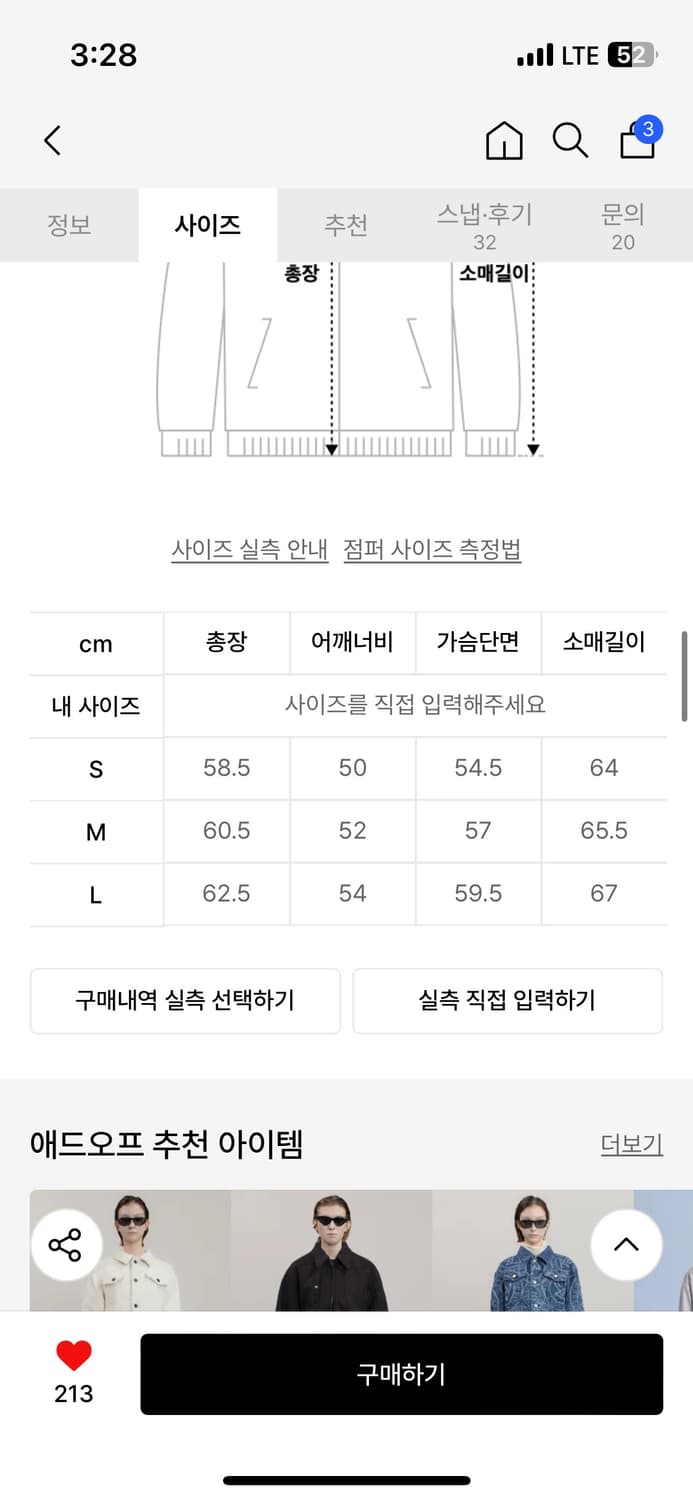Screen dimensions: 693x1500
Task: Open the 추천 tab
Action: [x=346, y=225]
